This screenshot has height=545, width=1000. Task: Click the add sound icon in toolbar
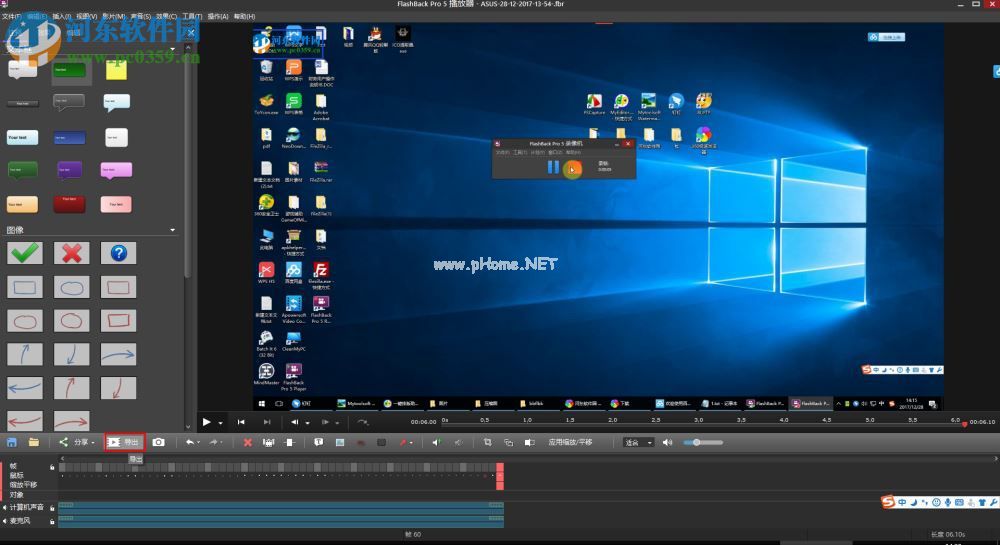pyautogui.click(x=436, y=442)
